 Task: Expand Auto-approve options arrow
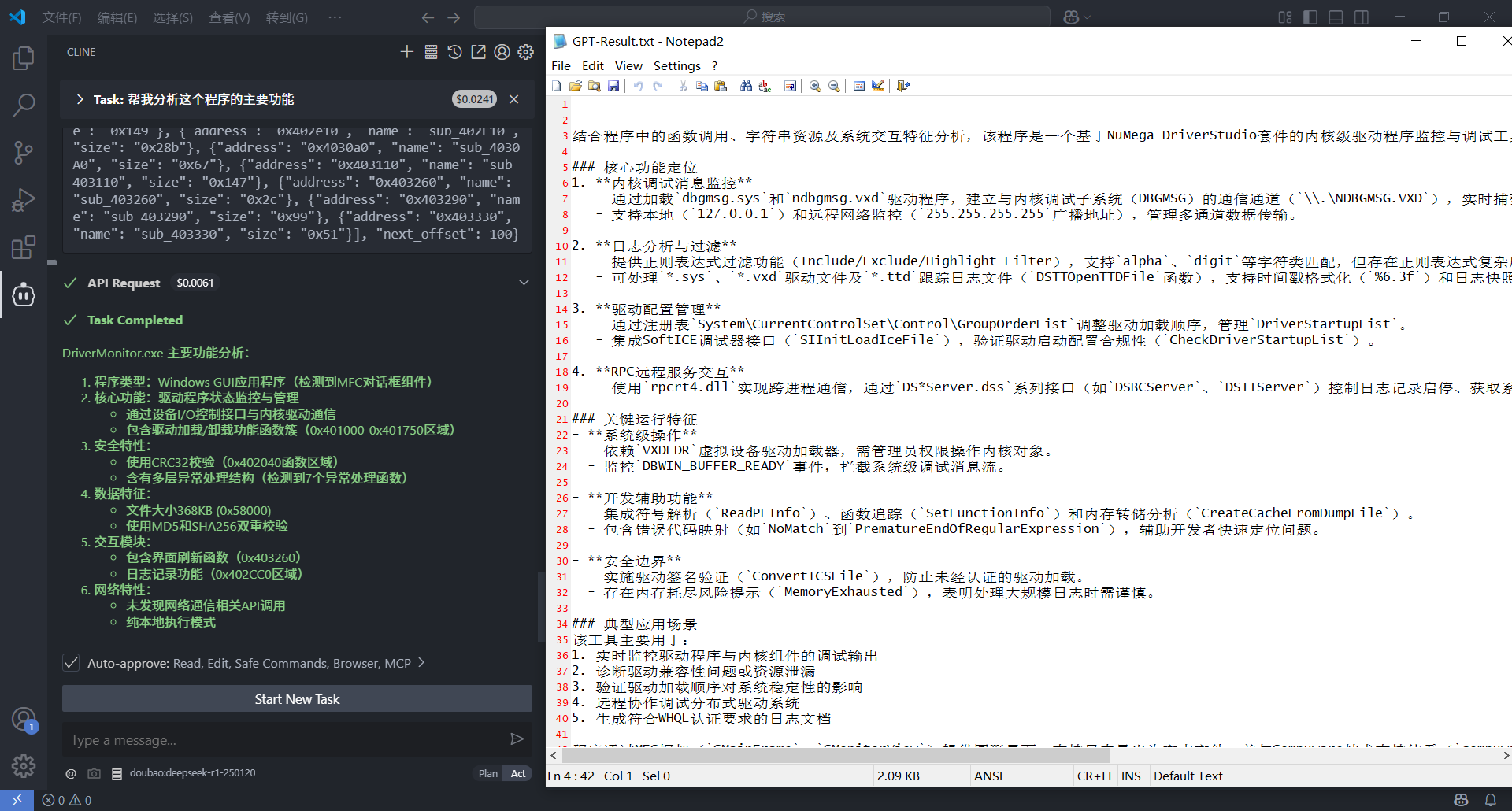(421, 663)
